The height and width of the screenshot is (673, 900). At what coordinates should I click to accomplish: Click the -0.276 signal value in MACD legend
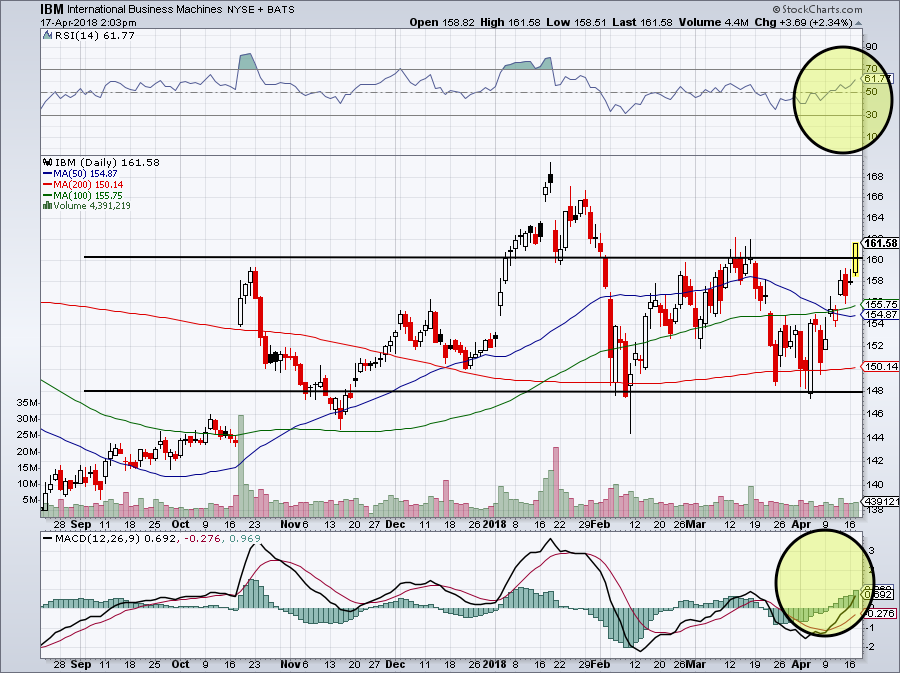click(202, 539)
